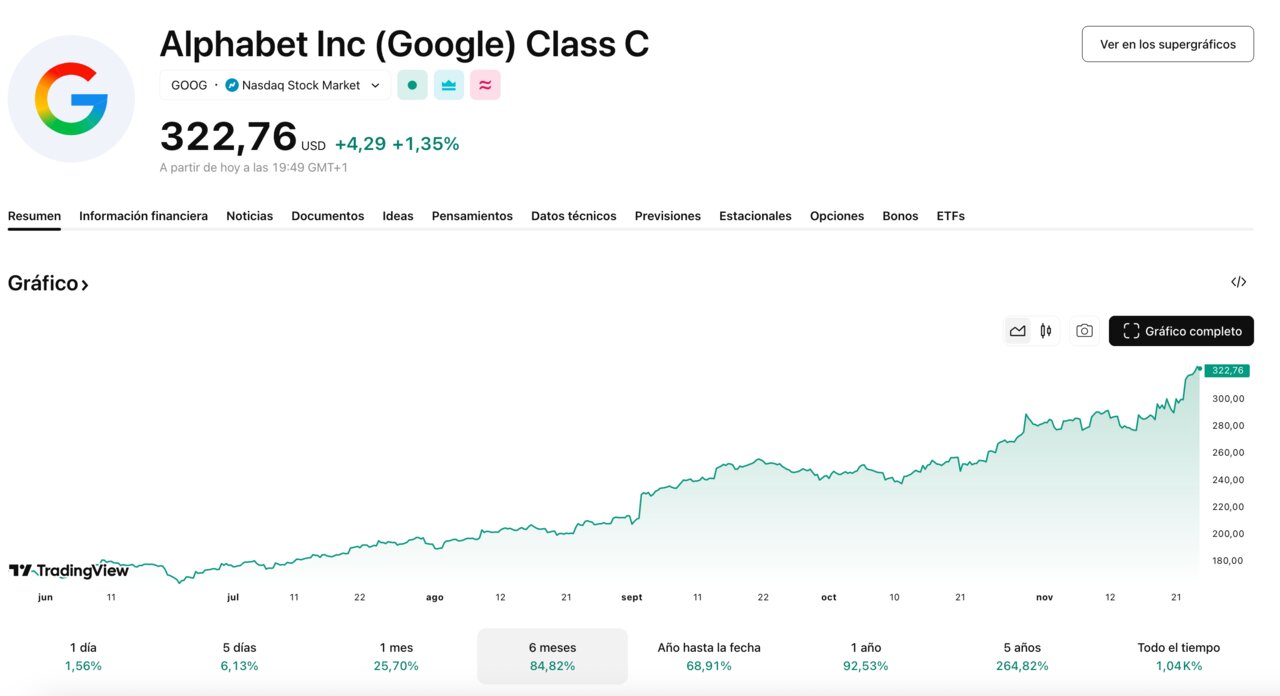Switch to the area line chart type
This screenshot has height=696, width=1280.
point(1018,331)
